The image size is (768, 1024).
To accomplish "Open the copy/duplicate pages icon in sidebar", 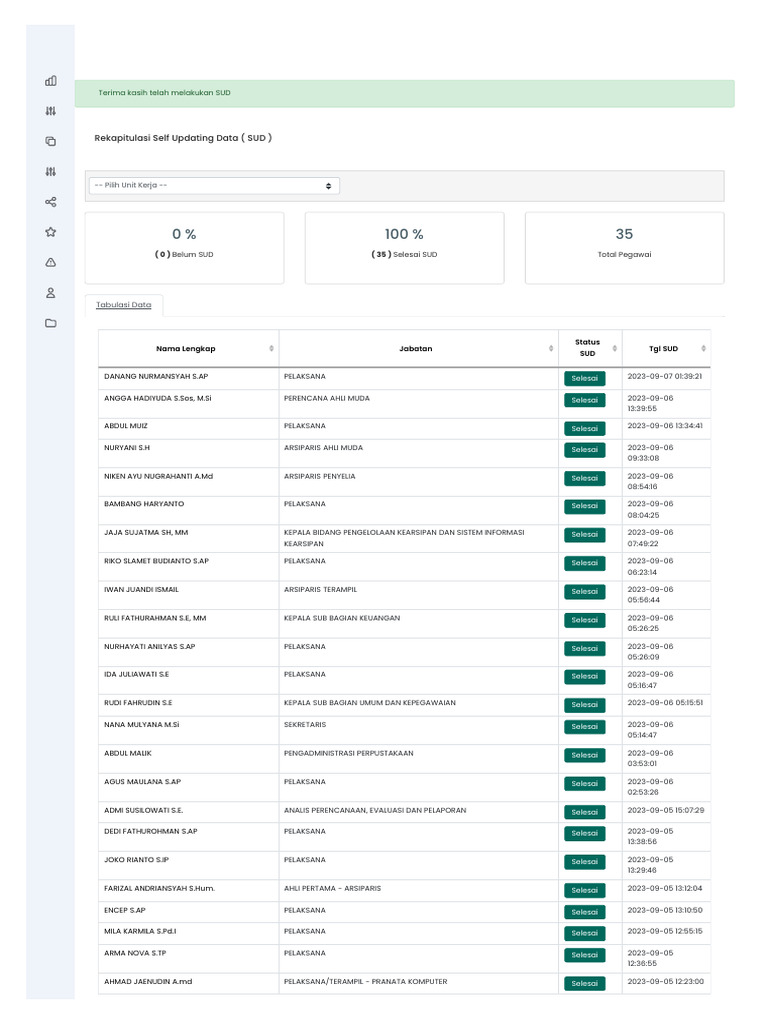I will [51, 141].
